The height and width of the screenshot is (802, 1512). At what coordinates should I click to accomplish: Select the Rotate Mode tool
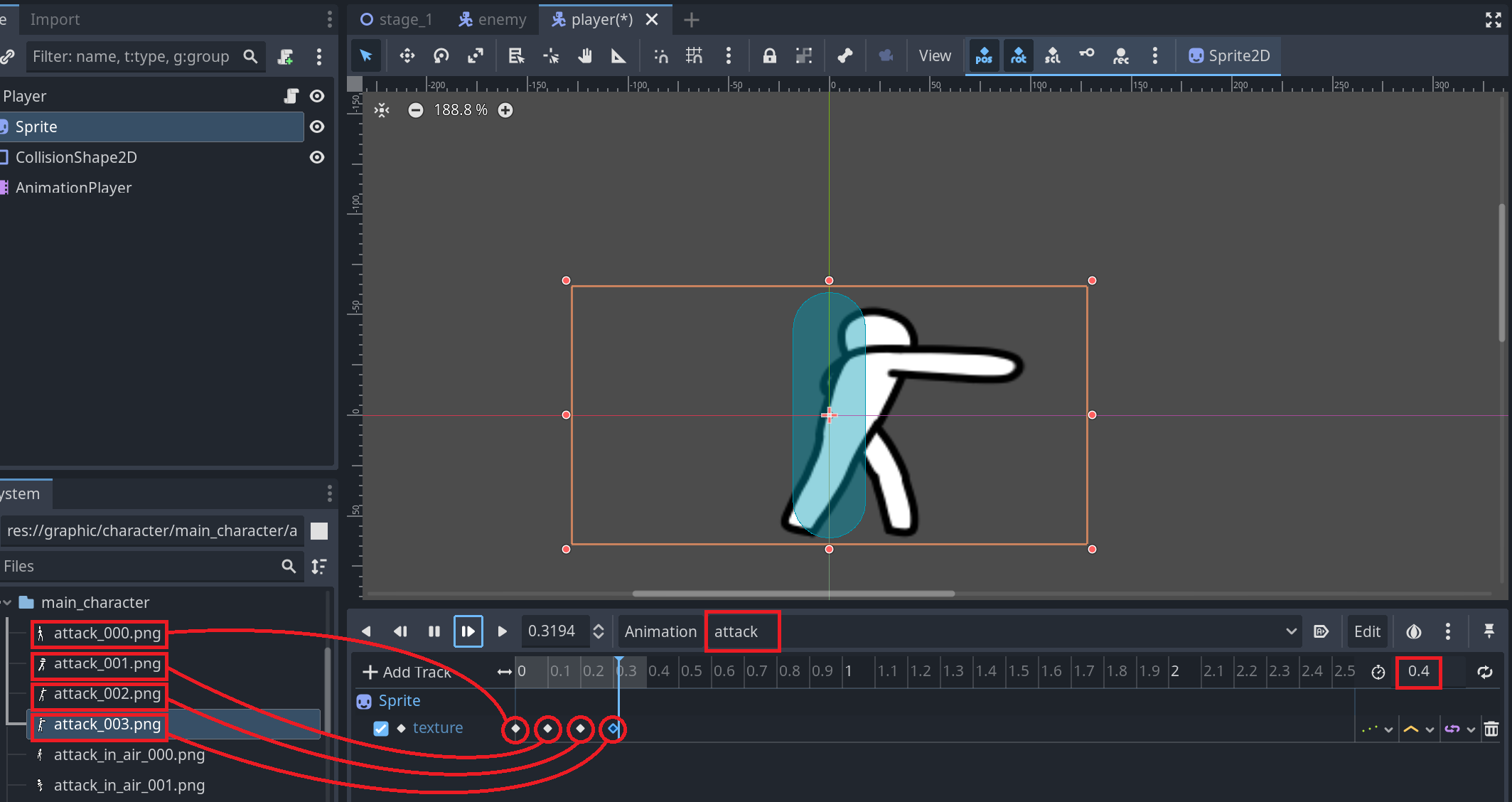tap(441, 56)
